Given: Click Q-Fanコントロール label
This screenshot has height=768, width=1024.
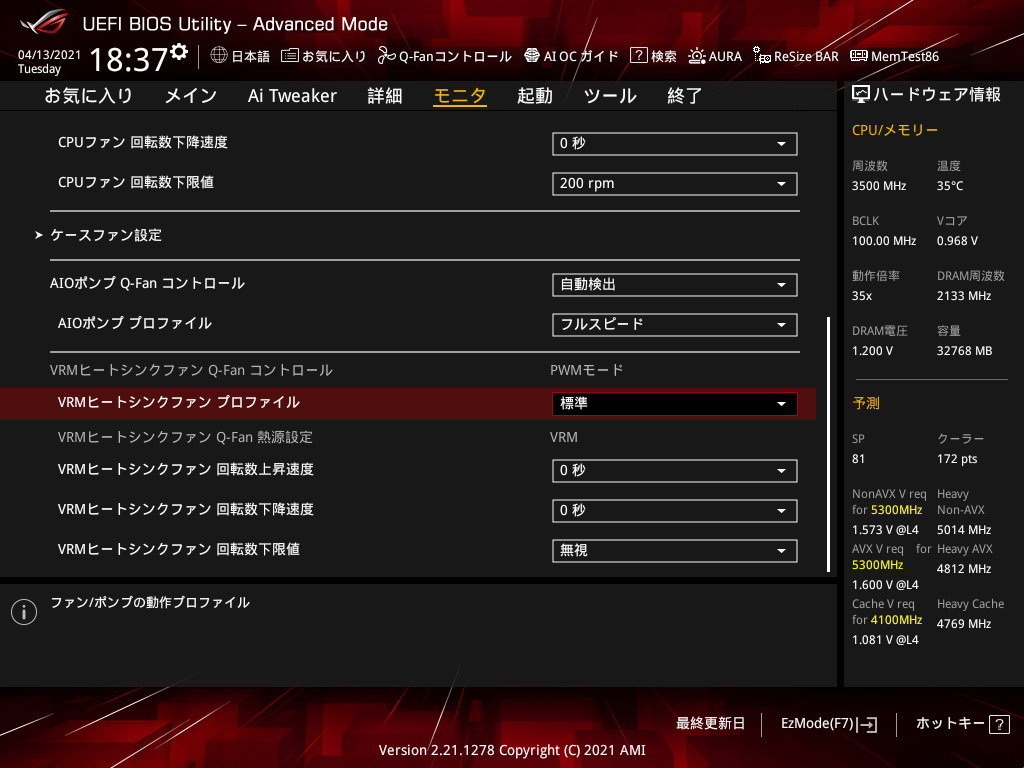Looking at the screenshot, I should point(455,56).
